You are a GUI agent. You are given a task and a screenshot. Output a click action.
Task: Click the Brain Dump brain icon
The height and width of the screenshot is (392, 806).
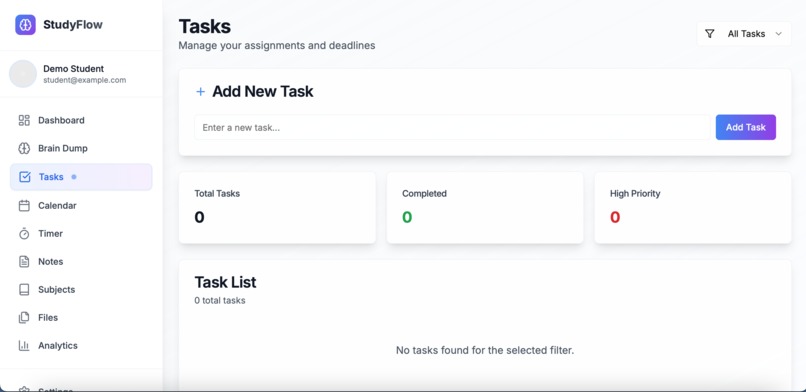(x=24, y=148)
